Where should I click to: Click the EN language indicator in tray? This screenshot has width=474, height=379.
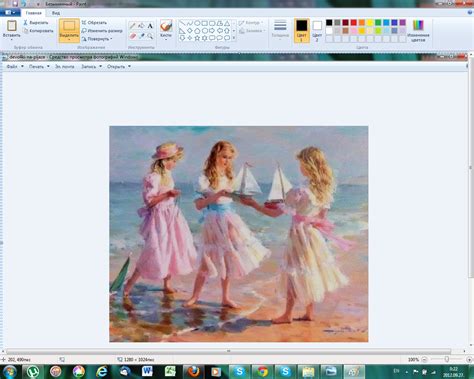[x=396, y=371]
